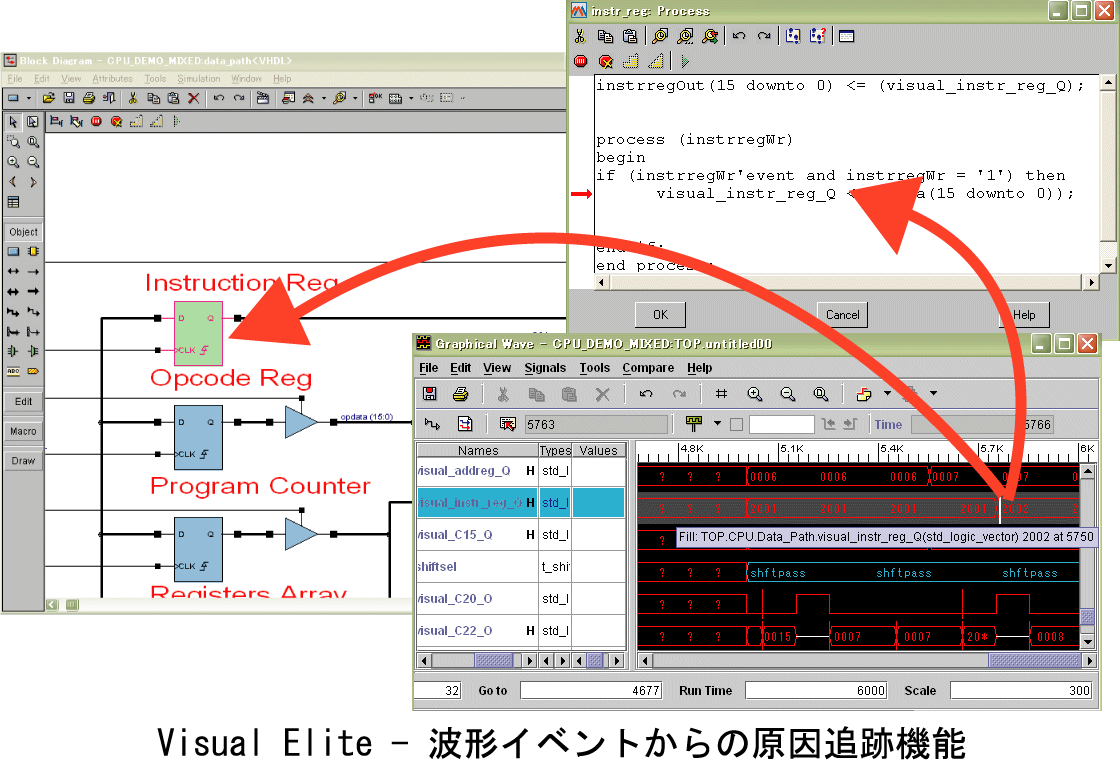Viewport: 1120px width, 761px height.
Task: Click the Names column header
Action: click(x=478, y=450)
